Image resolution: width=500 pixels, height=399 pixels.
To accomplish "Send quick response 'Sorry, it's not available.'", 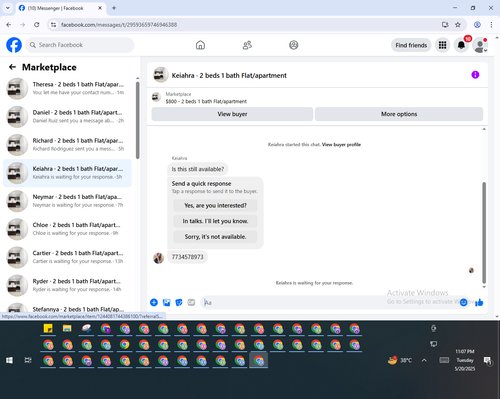I will tap(215, 237).
